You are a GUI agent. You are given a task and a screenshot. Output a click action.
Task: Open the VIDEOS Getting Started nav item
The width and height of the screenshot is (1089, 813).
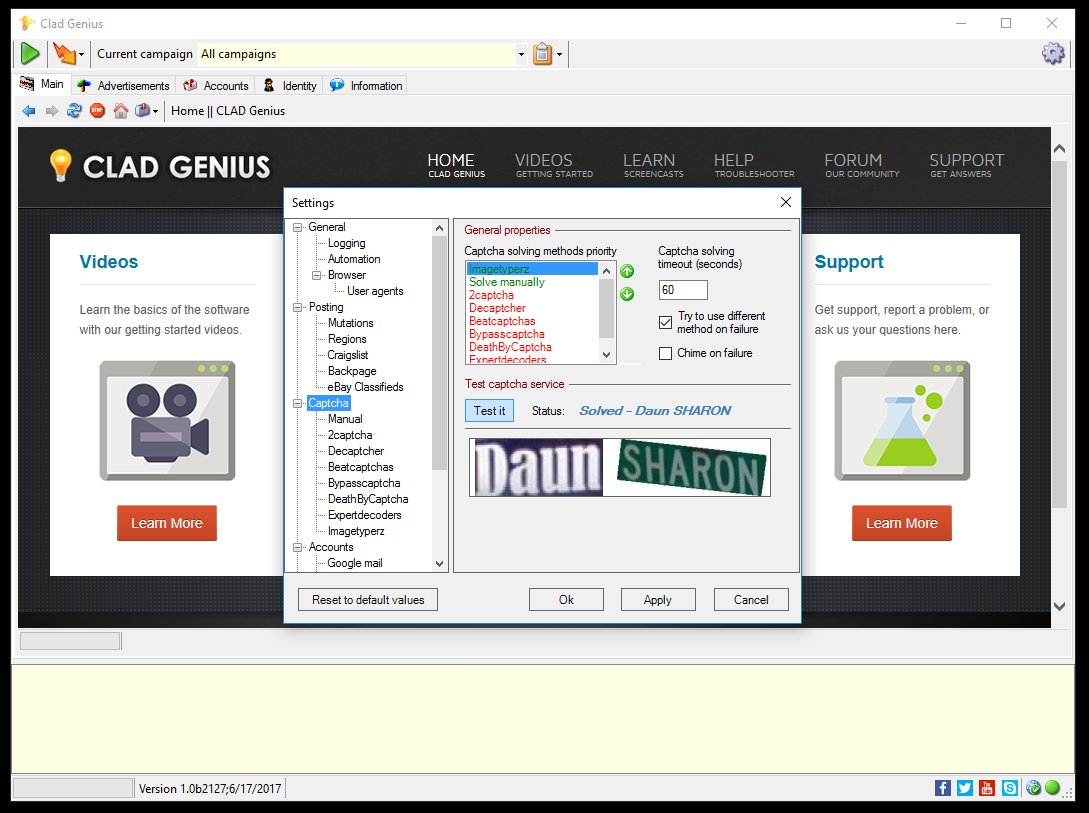tap(554, 165)
